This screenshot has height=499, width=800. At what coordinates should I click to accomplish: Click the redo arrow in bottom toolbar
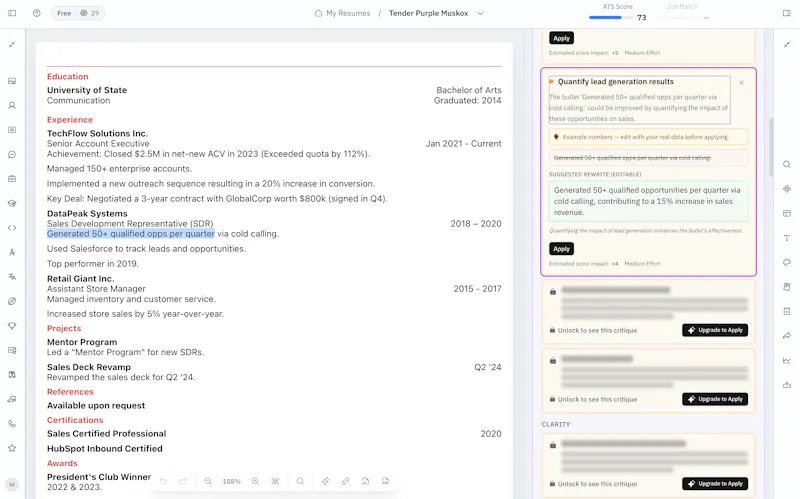coord(183,481)
